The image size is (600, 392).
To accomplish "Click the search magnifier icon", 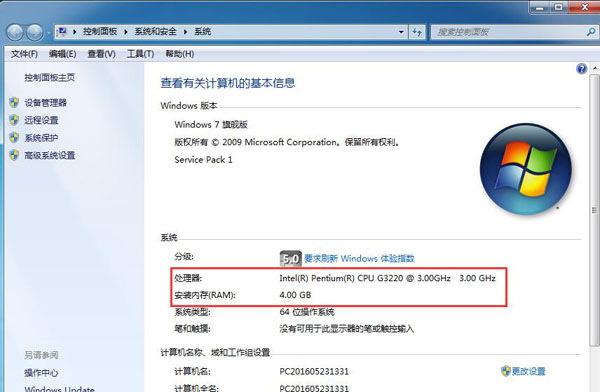I will tap(590, 32).
